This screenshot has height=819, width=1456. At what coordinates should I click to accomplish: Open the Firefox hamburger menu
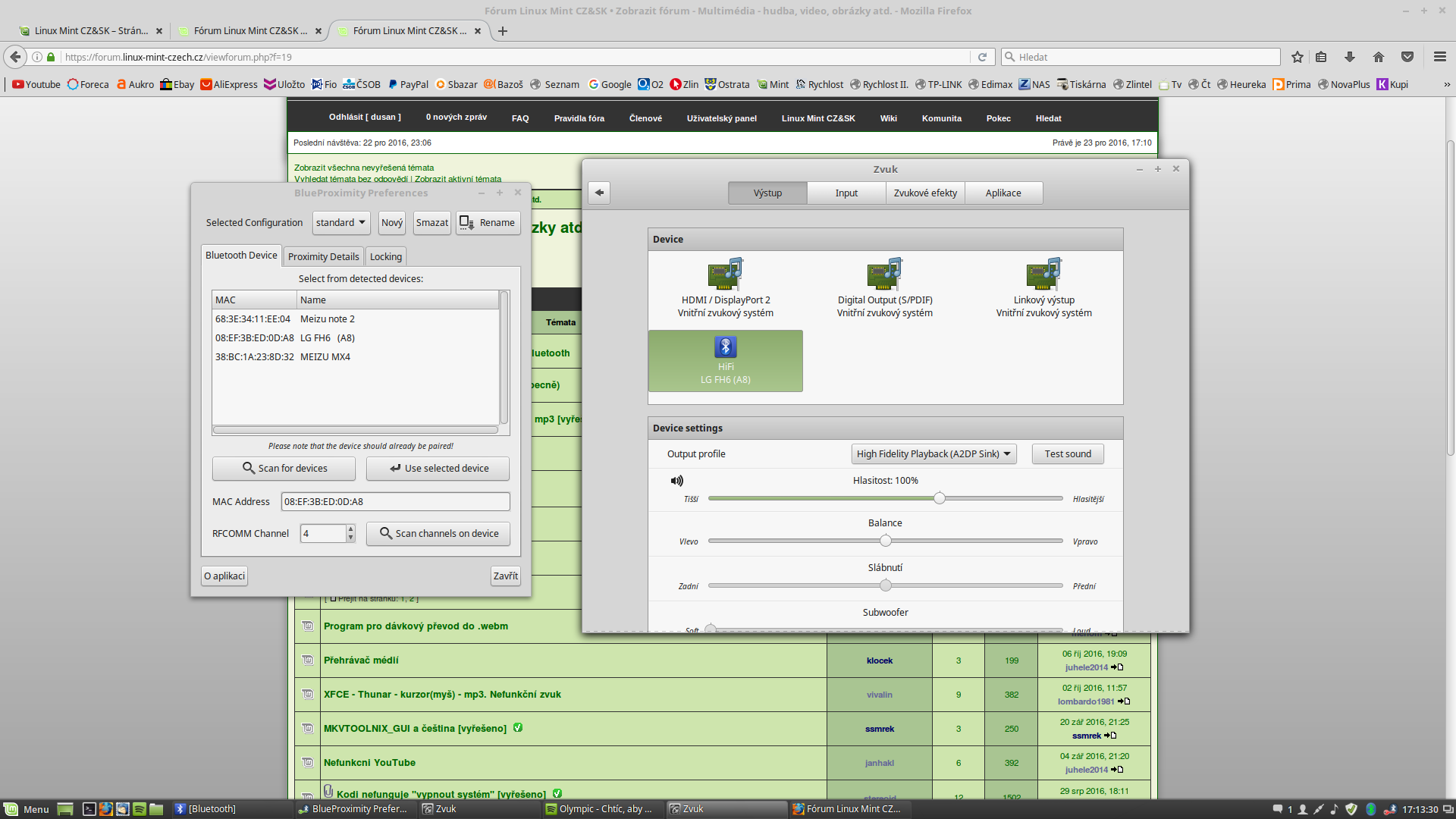click(x=1439, y=57)
